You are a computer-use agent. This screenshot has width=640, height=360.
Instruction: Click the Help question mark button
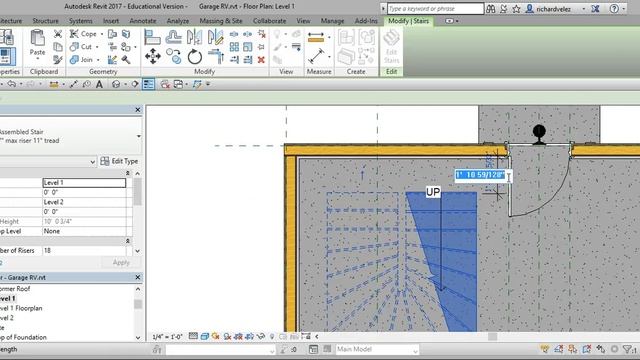pyautogui.click(x=614, y=9)
